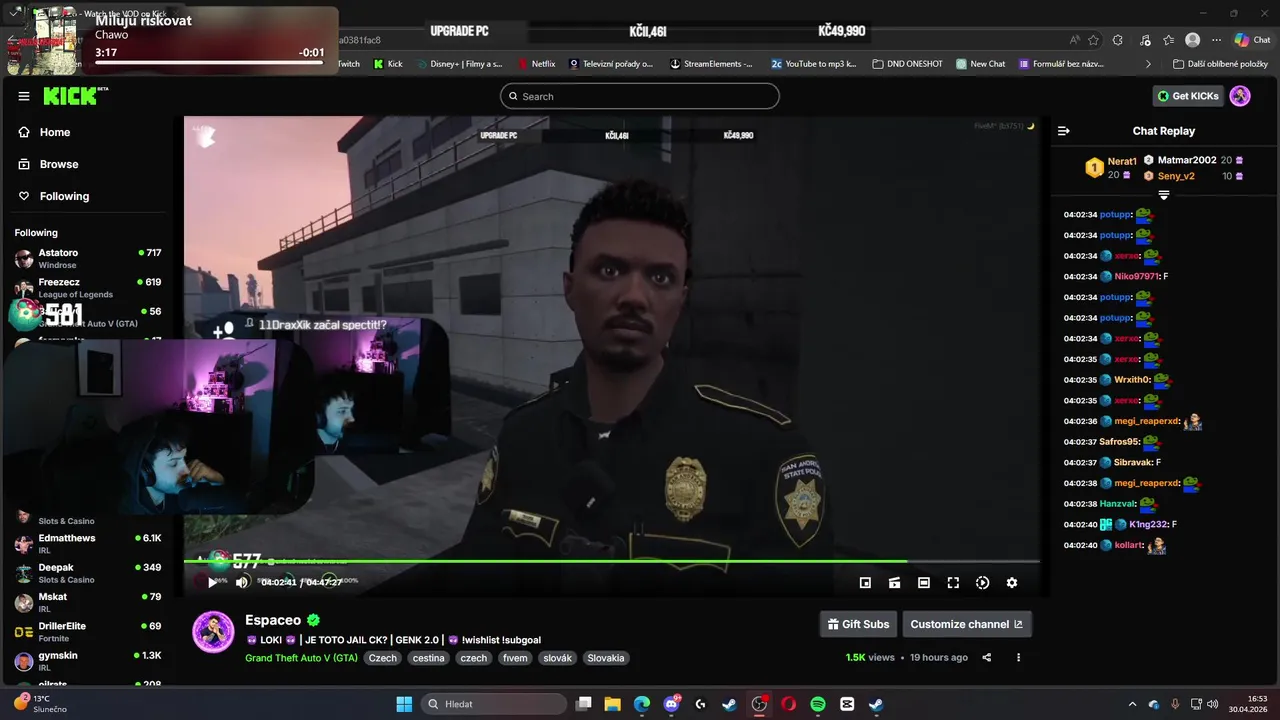Screen dimensions: 1280x720
Task: Click Safros95 username in chat
Action: pyautogui.click(x=1119, y=442)
